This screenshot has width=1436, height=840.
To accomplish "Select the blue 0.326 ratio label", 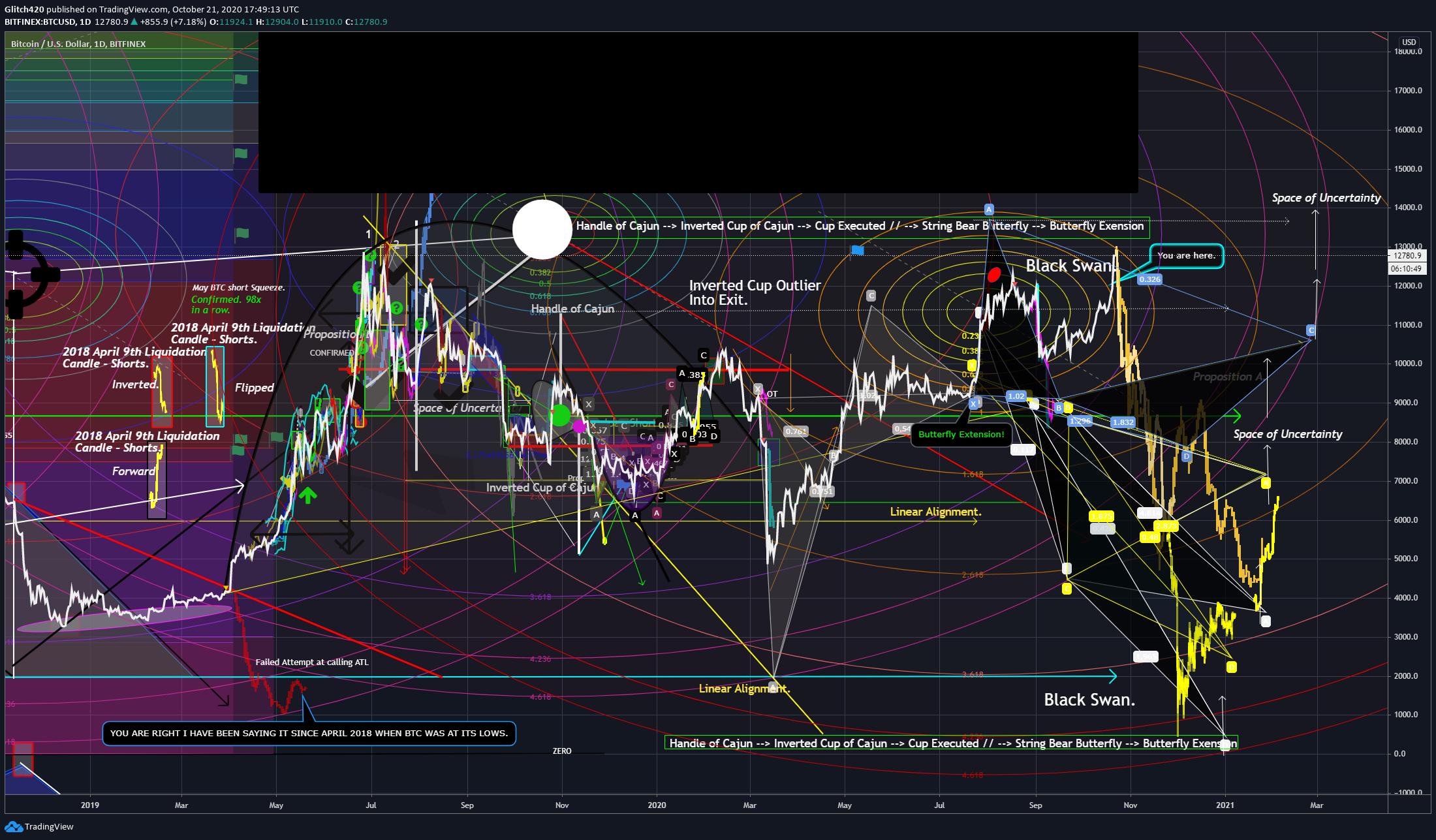I will click(1149, 279).
